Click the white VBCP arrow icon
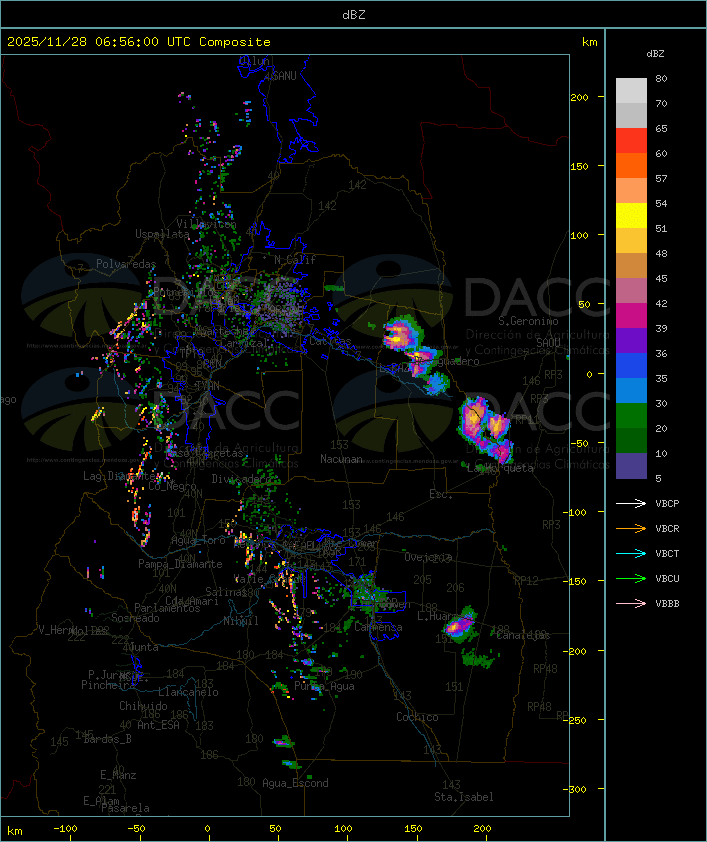The image size is (707, 842). click(631, 503)
